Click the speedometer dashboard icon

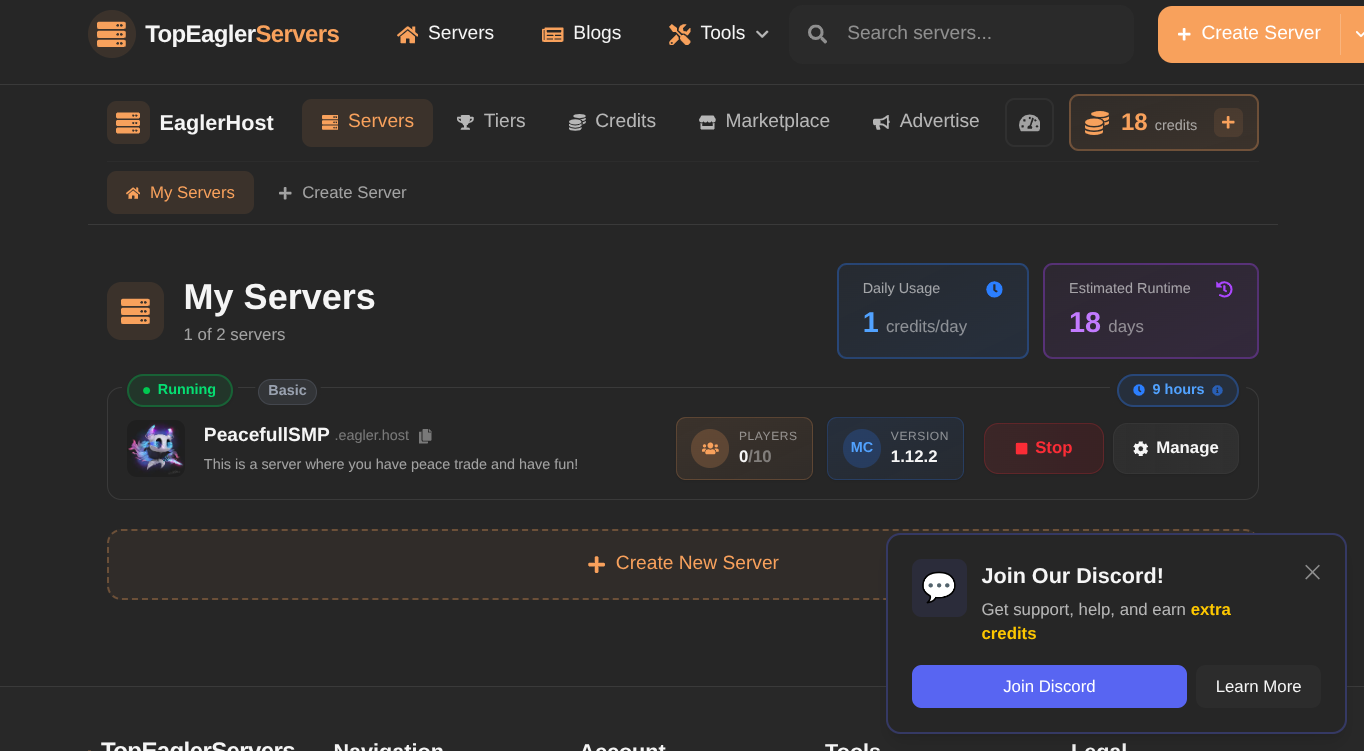click(1029, 123)
